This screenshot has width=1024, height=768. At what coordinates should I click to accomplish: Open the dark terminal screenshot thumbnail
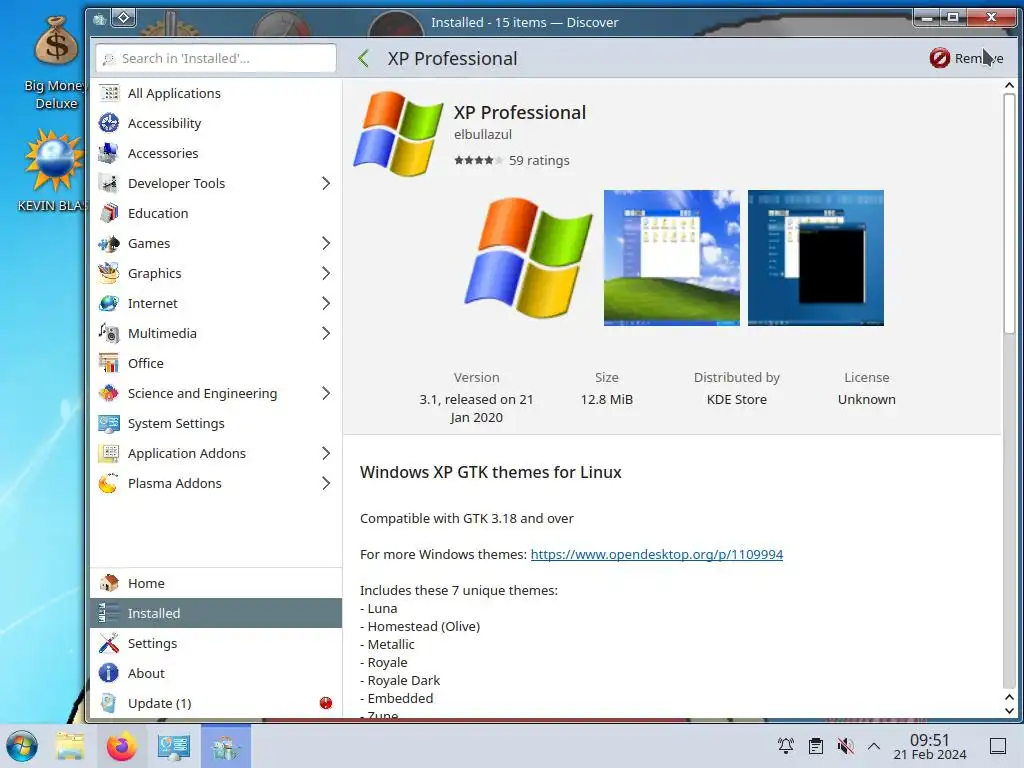[816, 258]
